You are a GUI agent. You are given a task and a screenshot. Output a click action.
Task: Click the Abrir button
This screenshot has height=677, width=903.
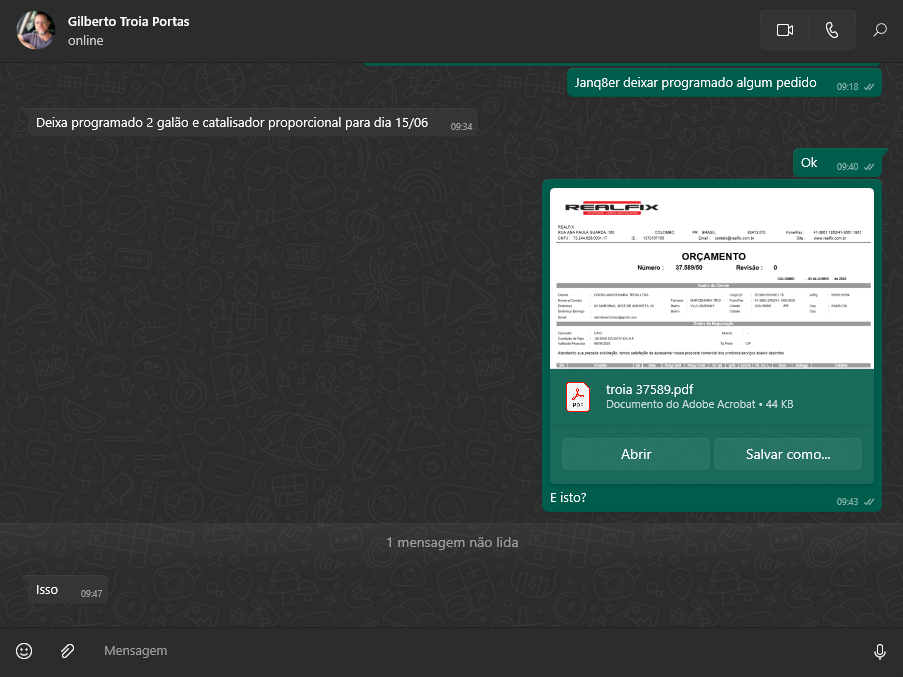click(635, 454)
